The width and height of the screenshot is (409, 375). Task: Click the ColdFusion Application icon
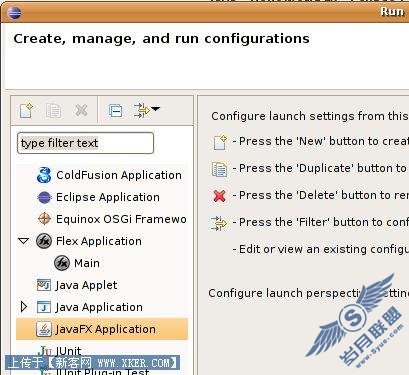(44, 175)
